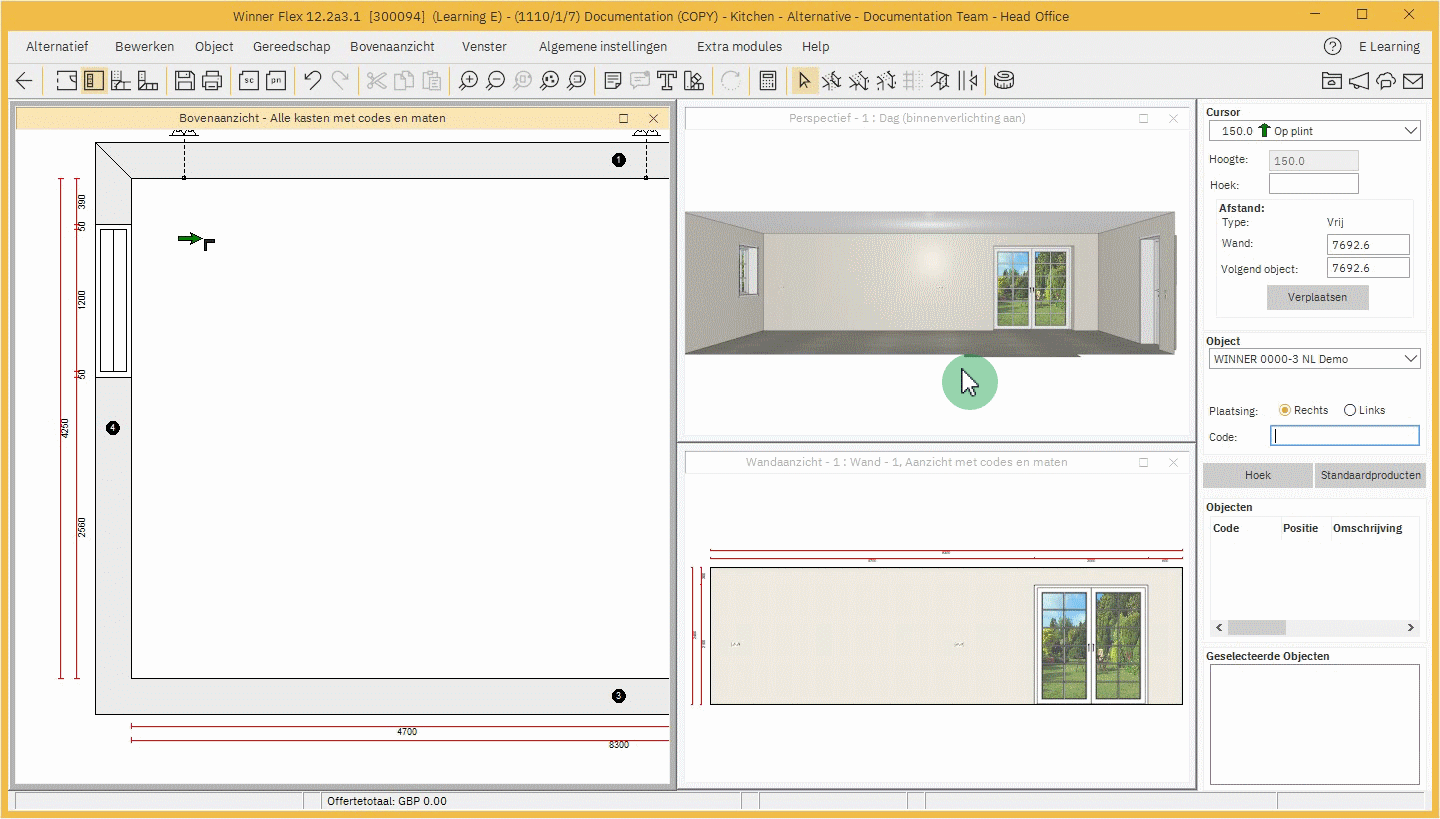Select the Rechts placement option
The image size is (1440, 819).
(1285, 410)
